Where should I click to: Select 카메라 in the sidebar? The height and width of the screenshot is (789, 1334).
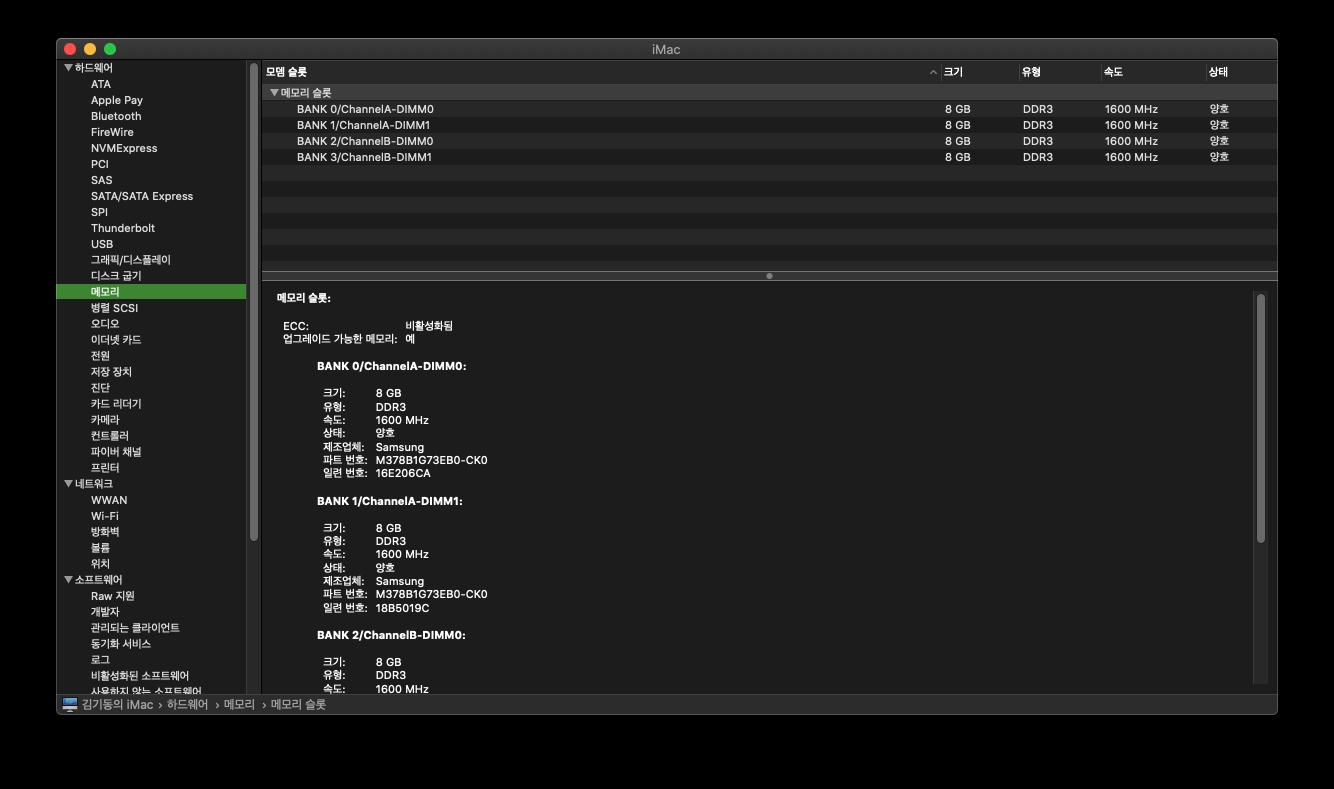(x=105, y=420)
